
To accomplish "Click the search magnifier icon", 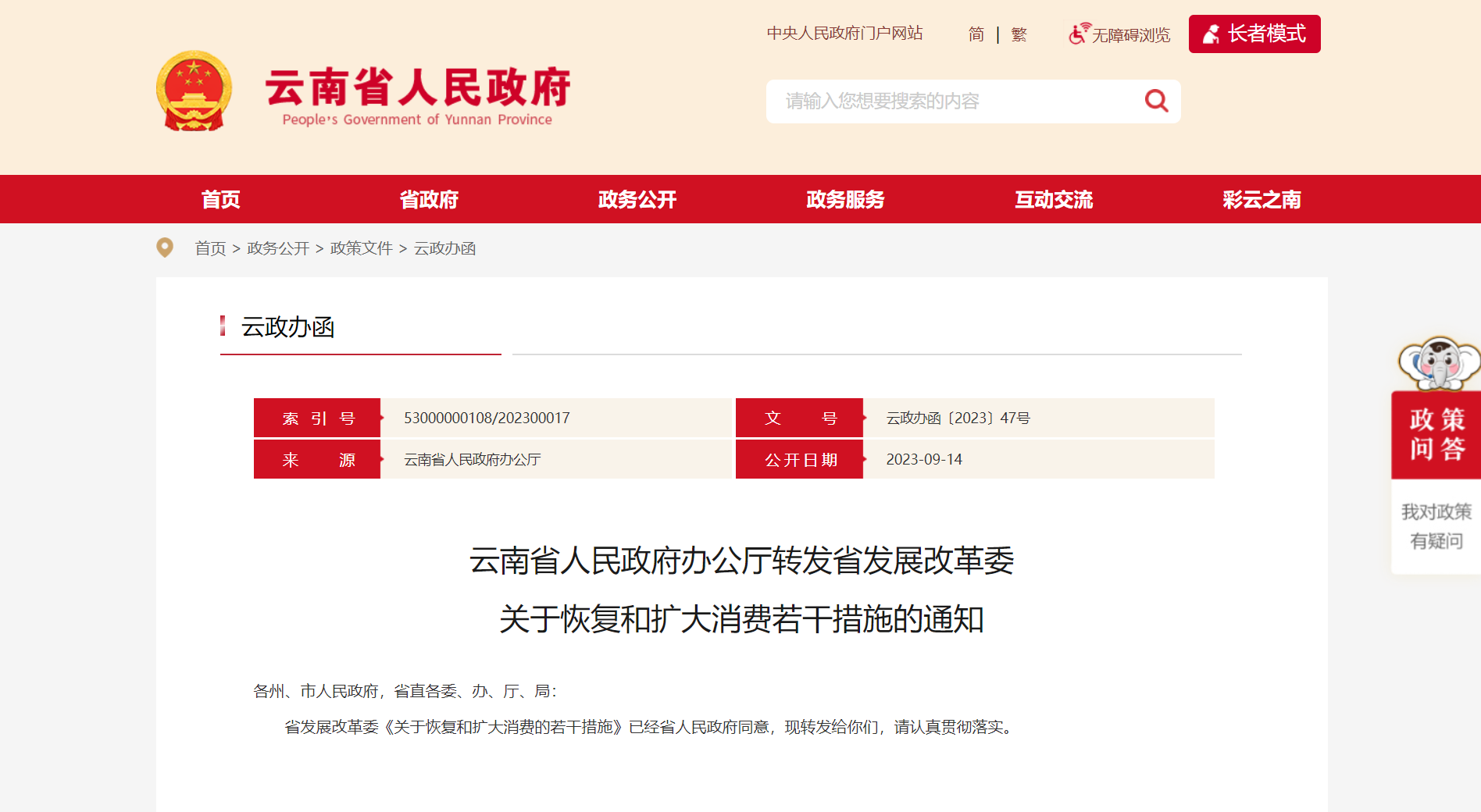I will 1156,101.
